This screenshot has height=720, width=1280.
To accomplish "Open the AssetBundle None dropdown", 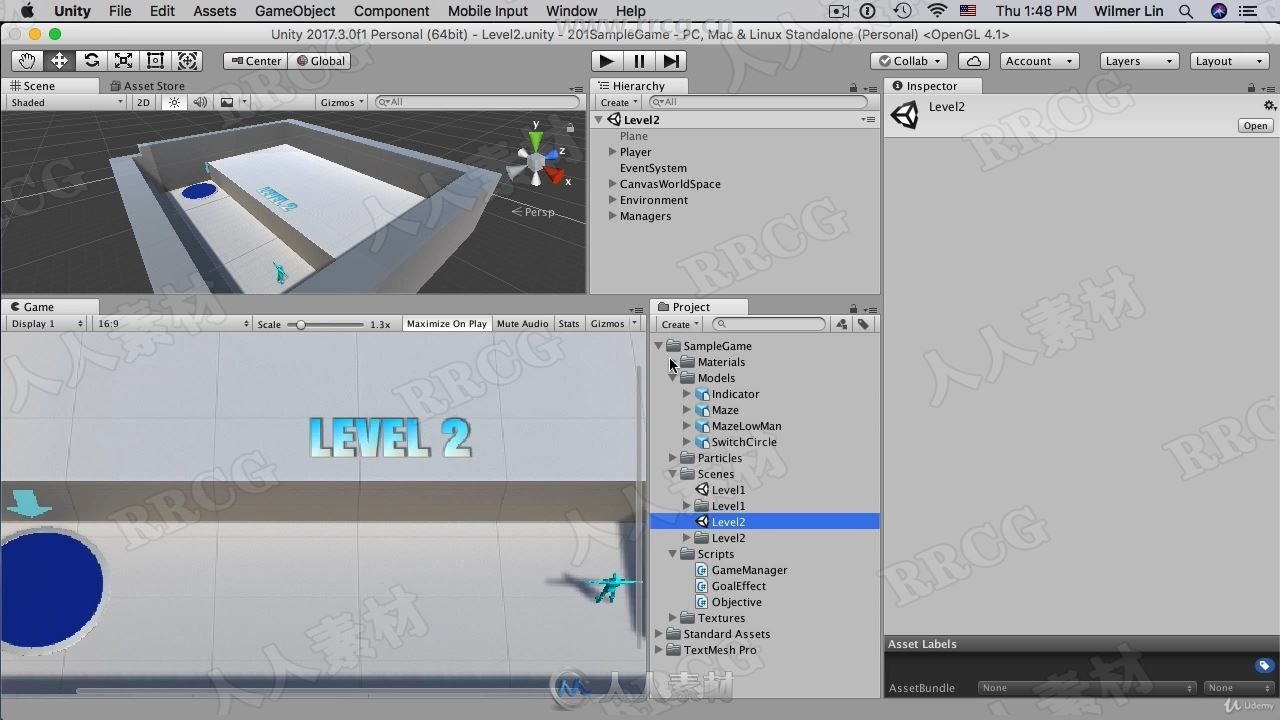I will point(1087,688).
